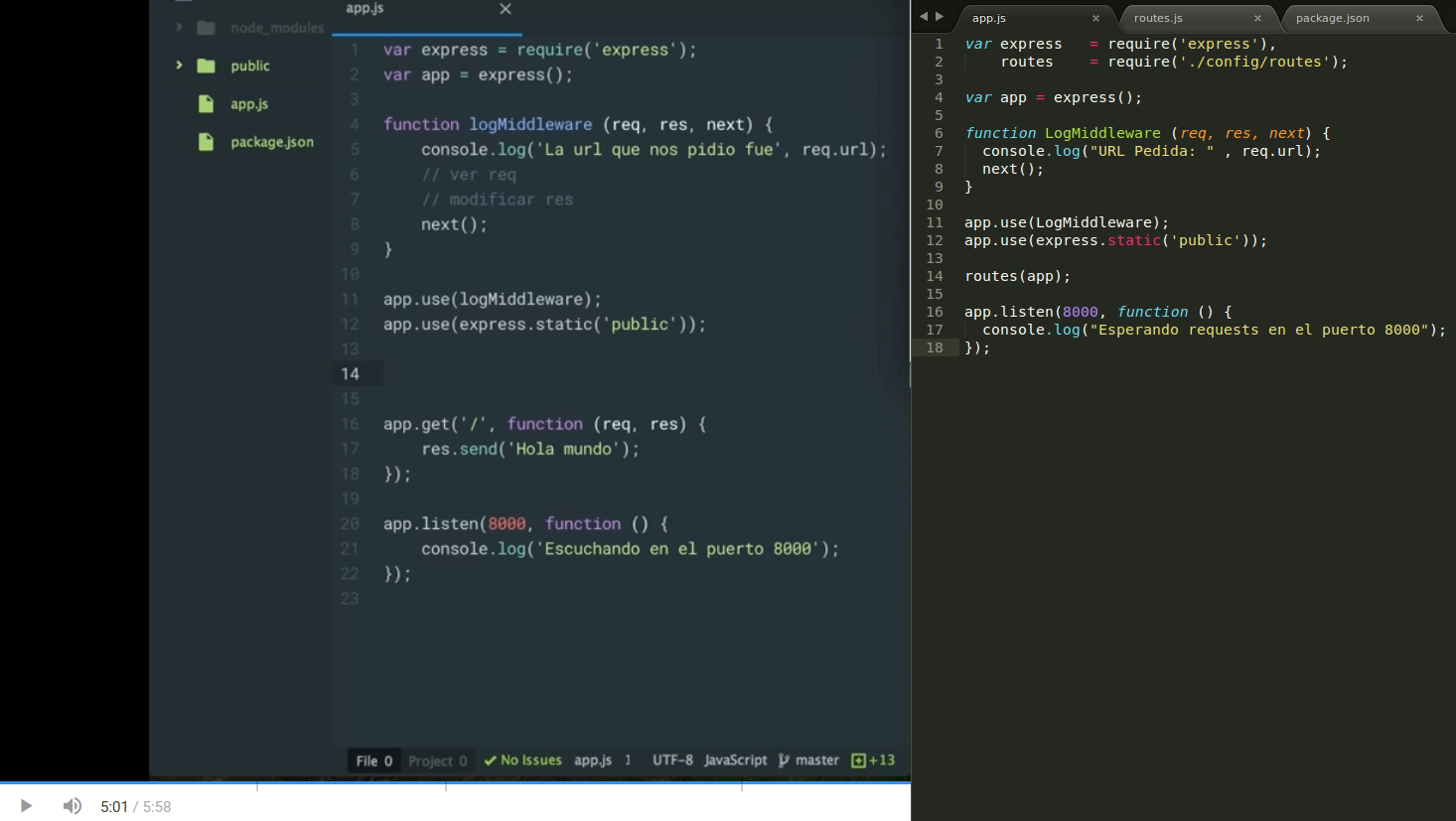Select public folder label in tree
The width and height of the screenshot is (1456, 821).
click(250, 66)
